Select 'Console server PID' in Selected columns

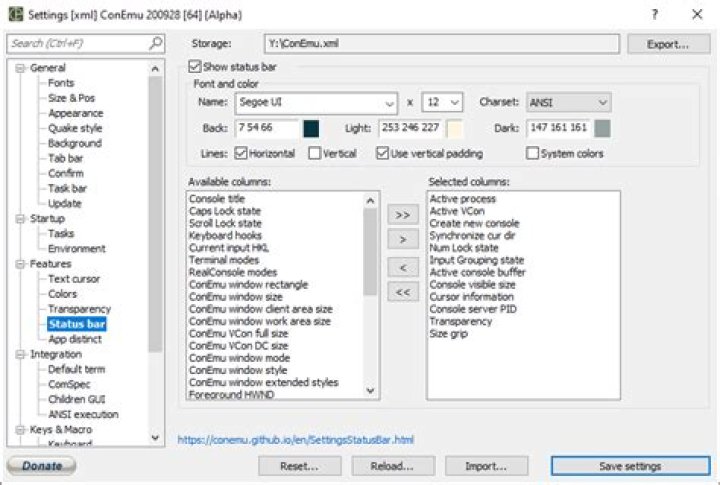point(473,309)
